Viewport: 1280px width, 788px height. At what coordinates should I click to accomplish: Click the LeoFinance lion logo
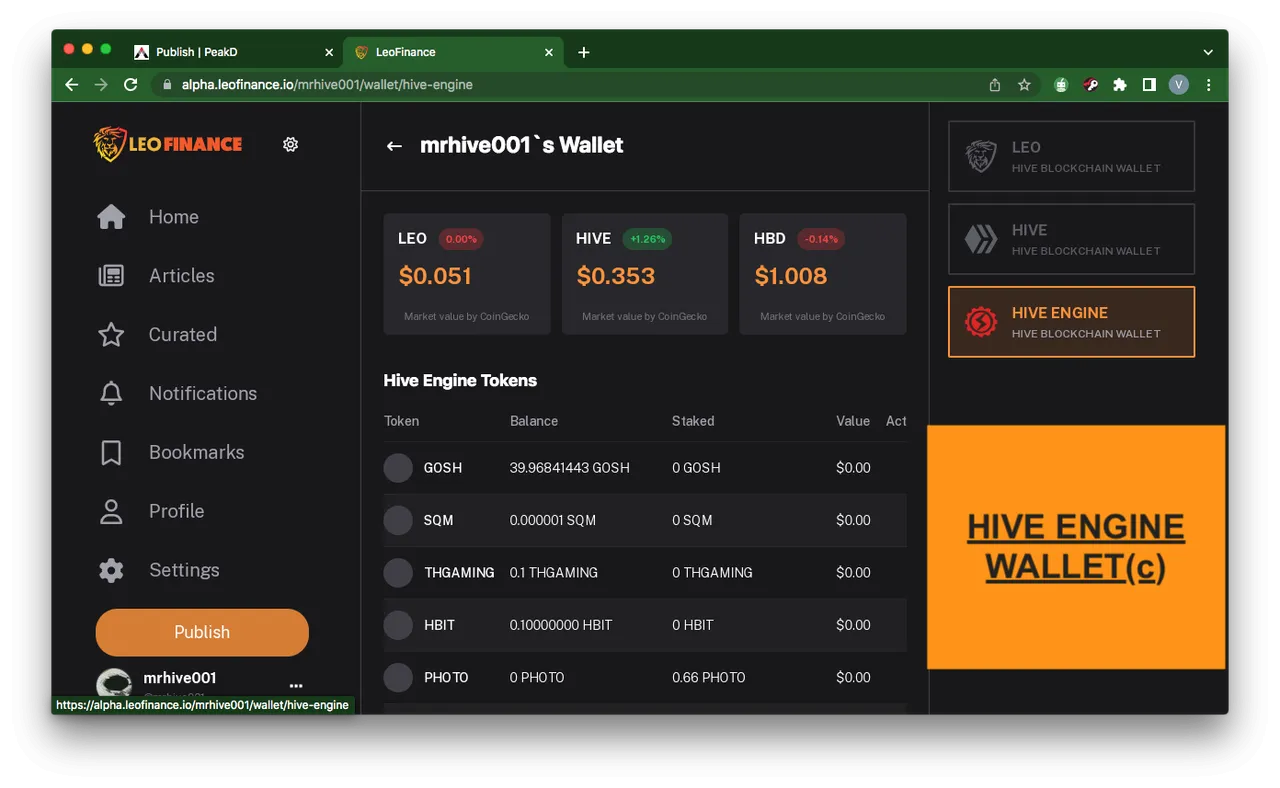click(168, 144)
